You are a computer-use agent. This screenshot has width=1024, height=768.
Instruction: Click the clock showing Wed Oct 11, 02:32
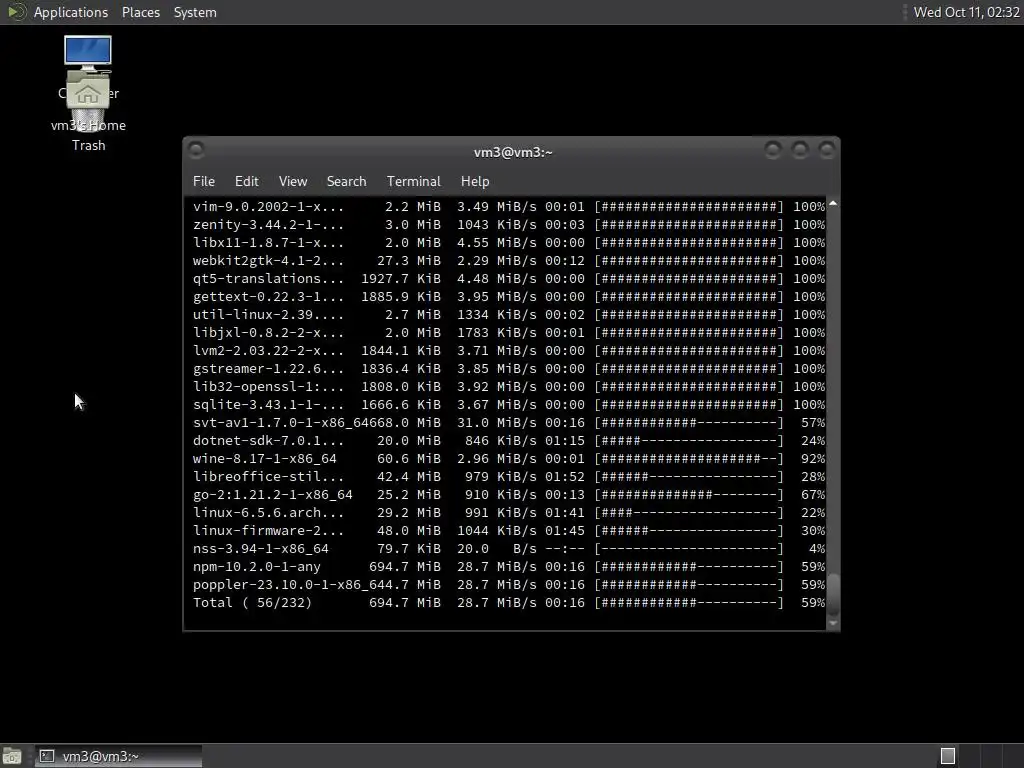coord(967,12)
